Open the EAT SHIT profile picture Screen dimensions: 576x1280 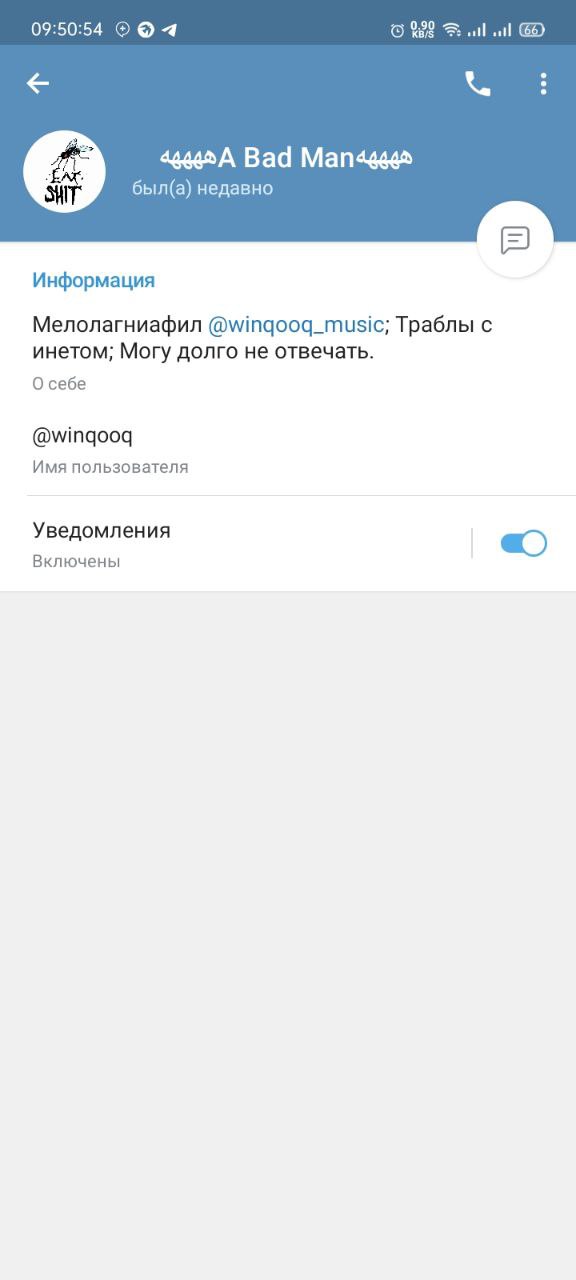point(64,171)
